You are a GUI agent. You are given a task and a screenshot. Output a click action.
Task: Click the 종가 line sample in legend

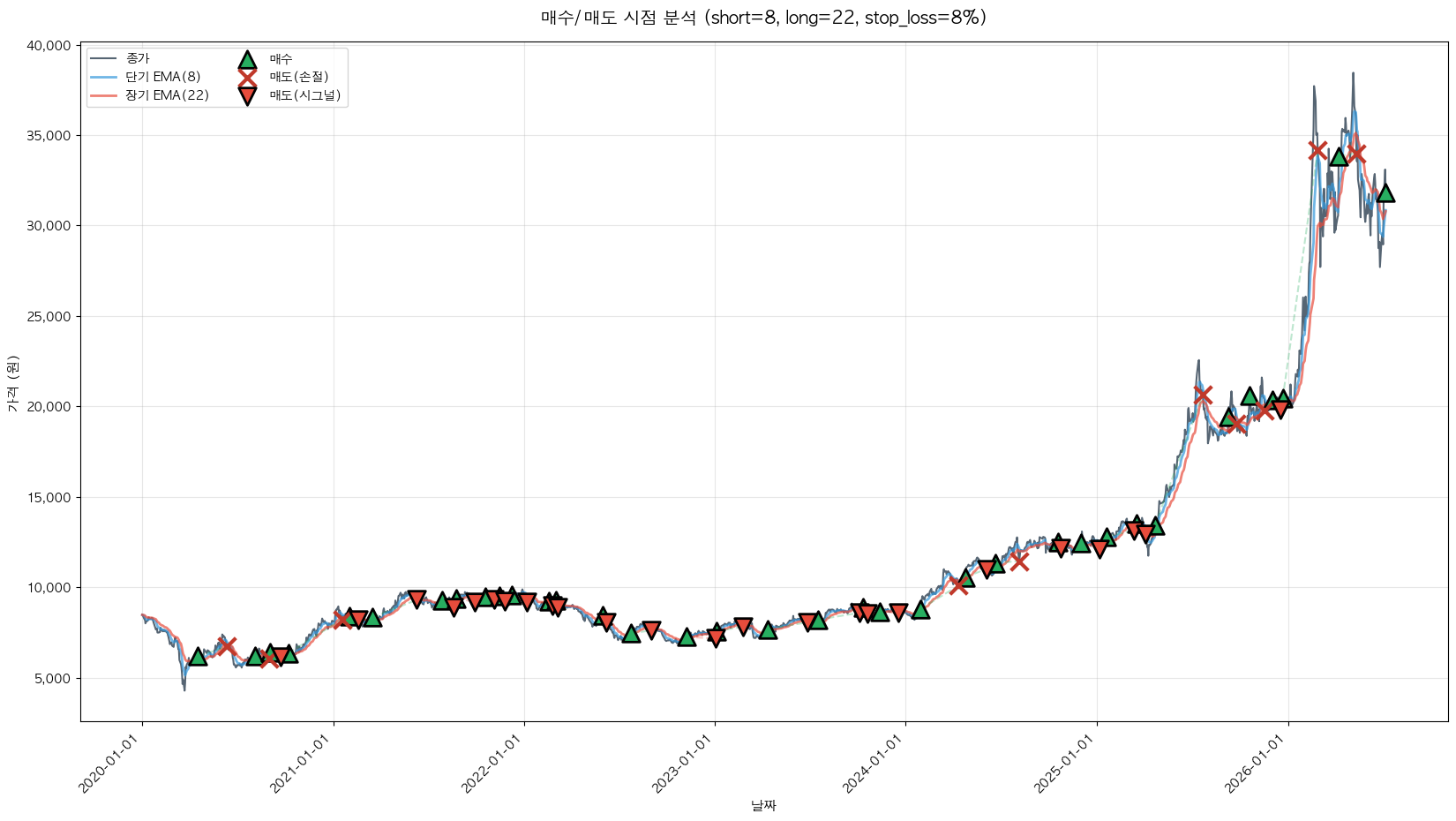pyautogui.click(x=103, y=58)
